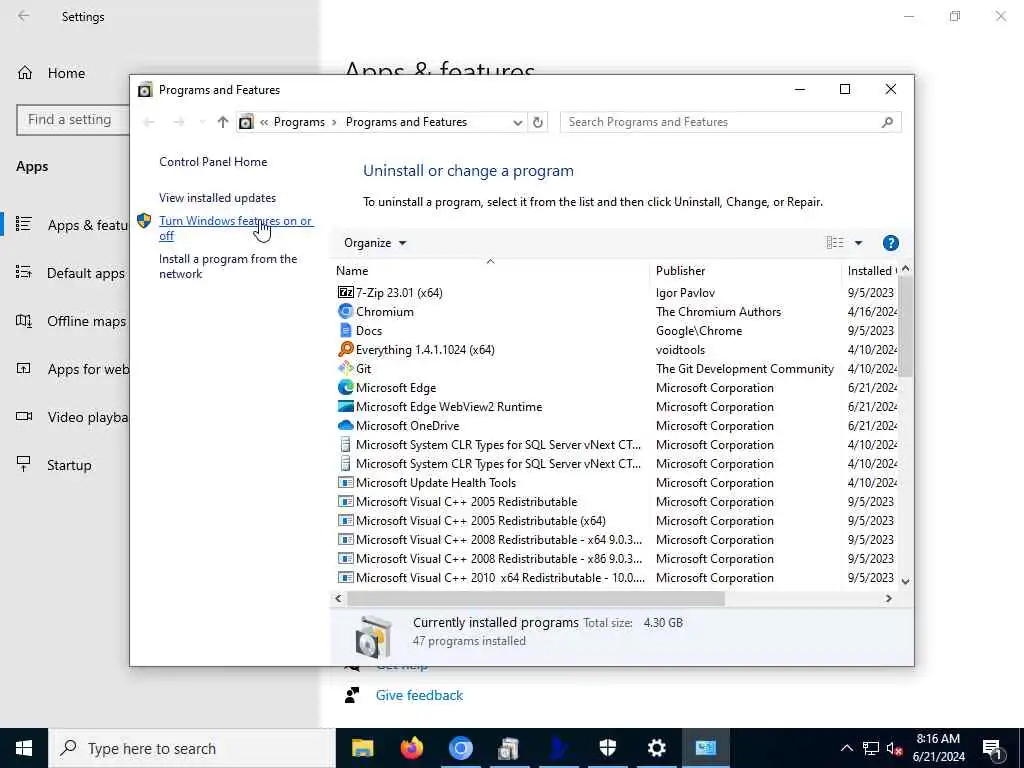The image size is (1024, 768).
Task: Open the taskbar clock showing 8:16 AM
Action: coord(938,748)
